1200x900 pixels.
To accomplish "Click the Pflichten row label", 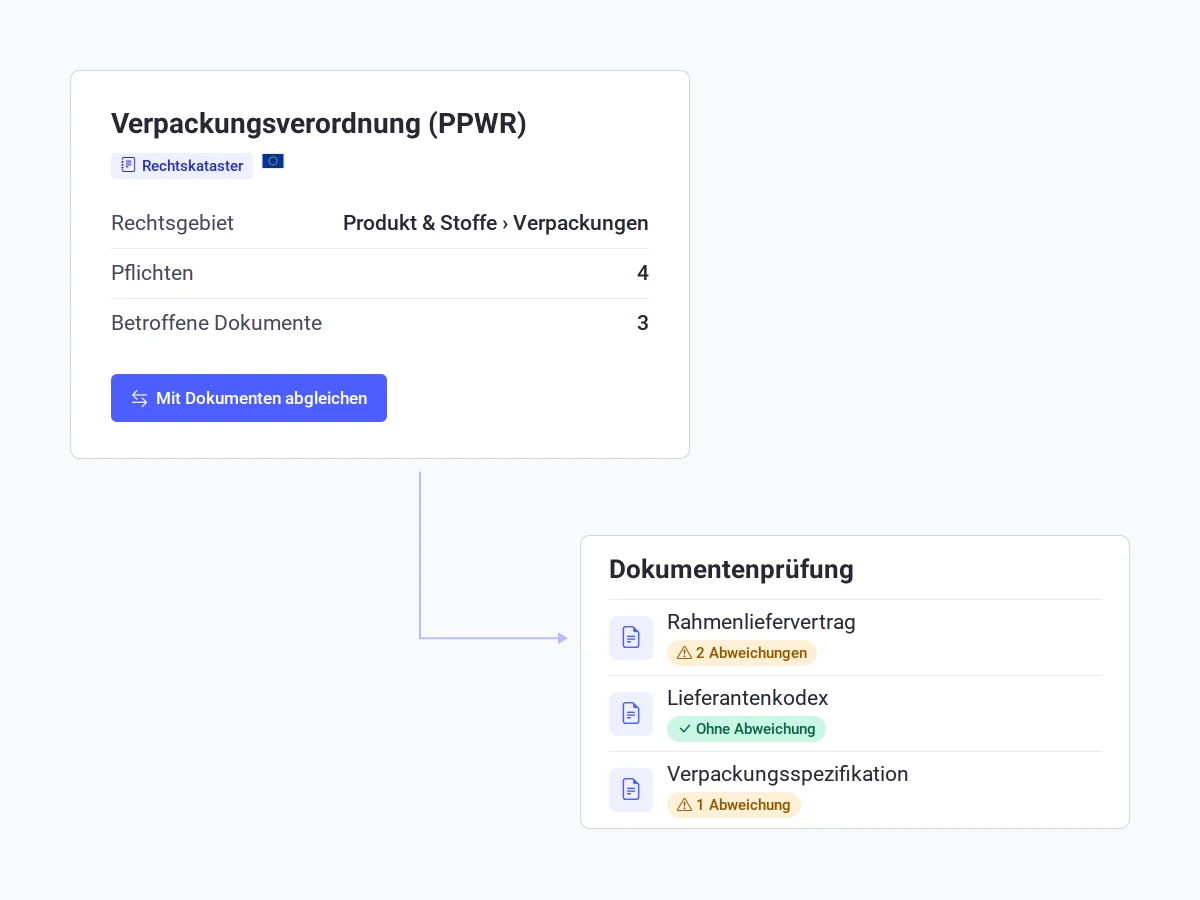I will click(152, 273).
